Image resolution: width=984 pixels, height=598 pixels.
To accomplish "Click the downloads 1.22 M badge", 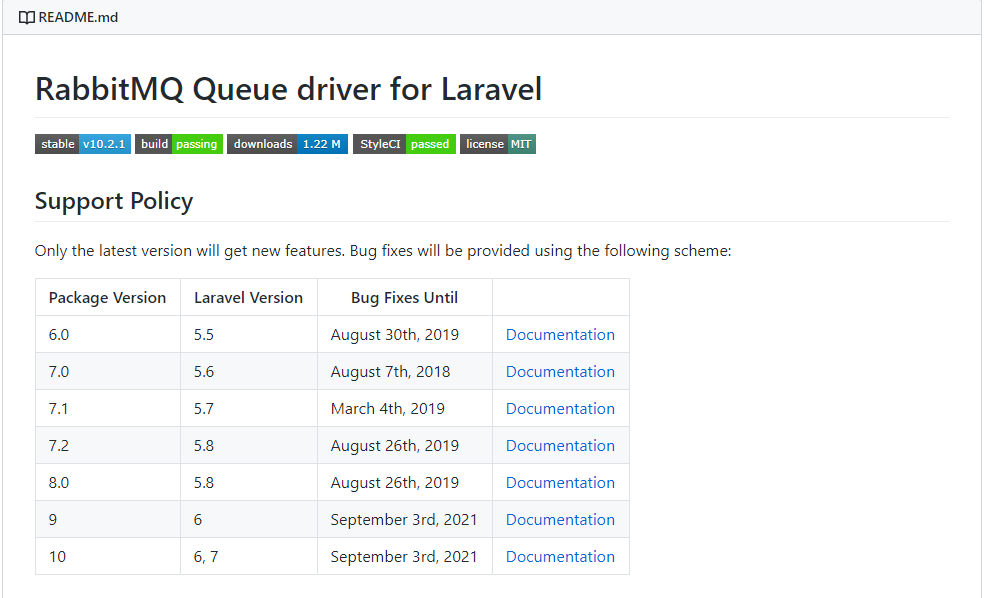I will [287, 144].
